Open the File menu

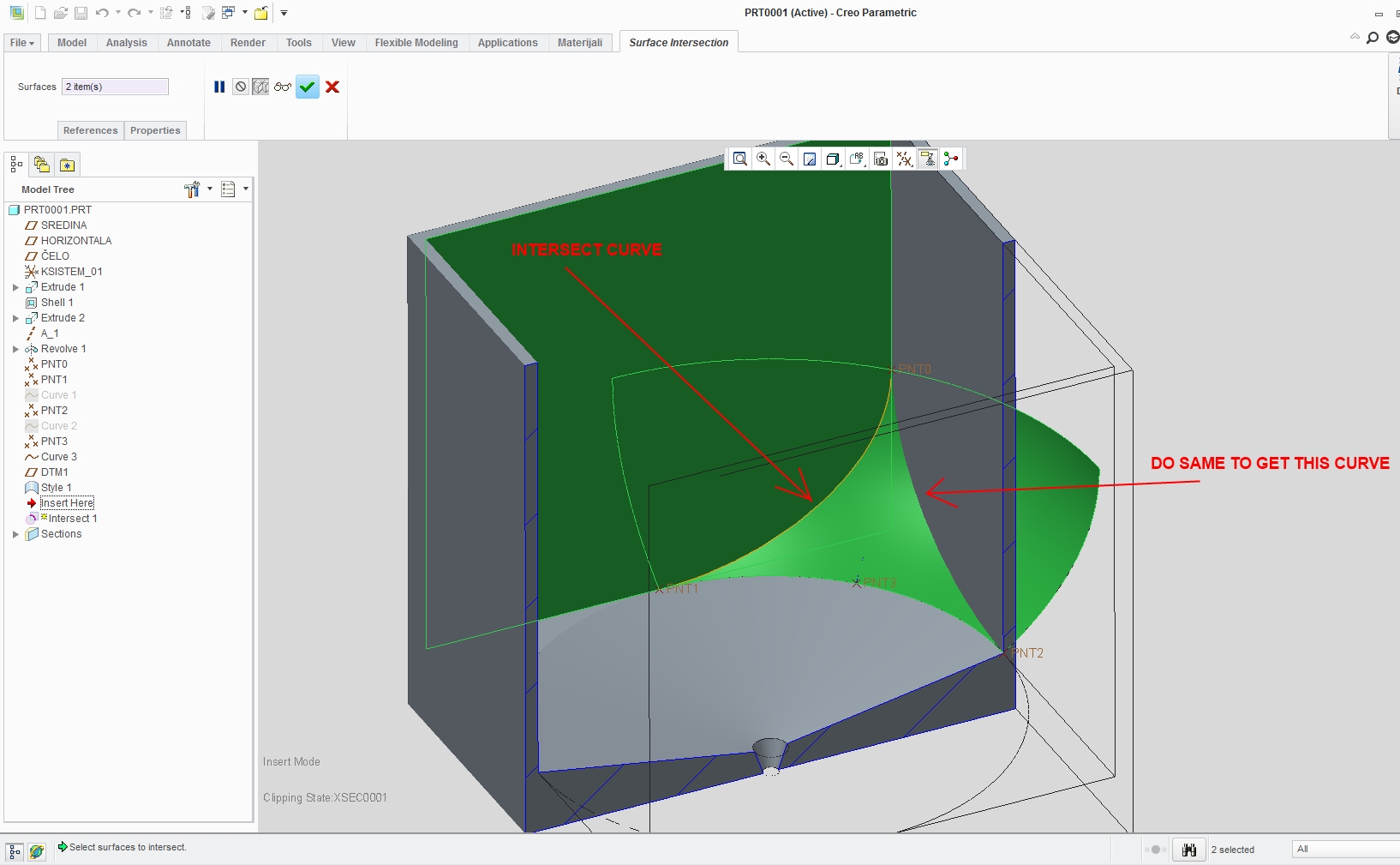22,43
